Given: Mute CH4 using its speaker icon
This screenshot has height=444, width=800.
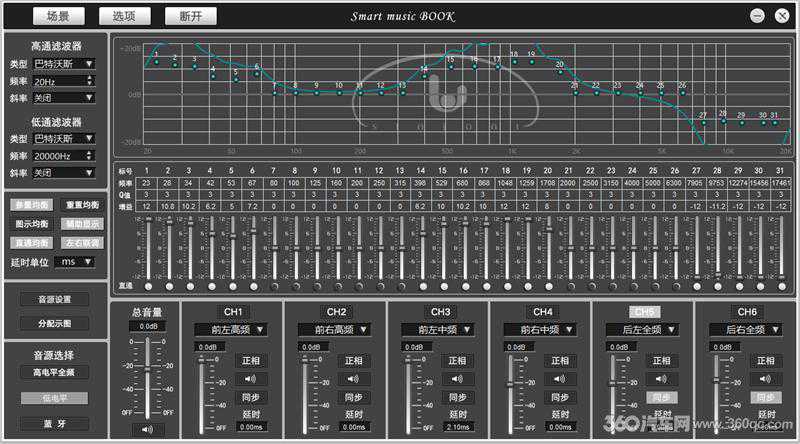Looking at the screenshot, I should [557, 379].
